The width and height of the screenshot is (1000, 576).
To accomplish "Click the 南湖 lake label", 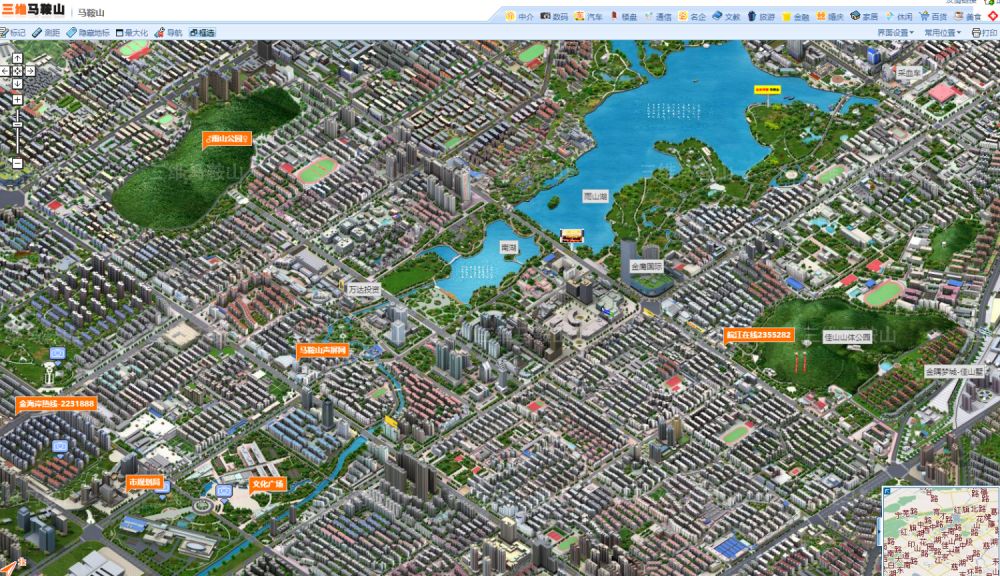I will tap(508, 247).
